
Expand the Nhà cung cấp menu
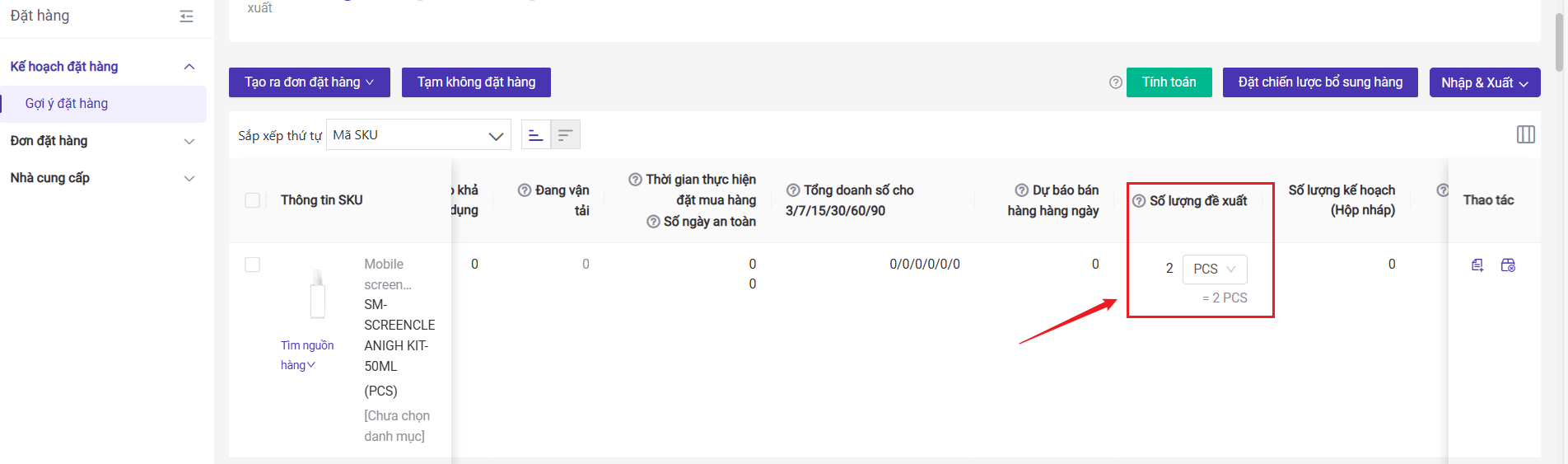(103, 178)
